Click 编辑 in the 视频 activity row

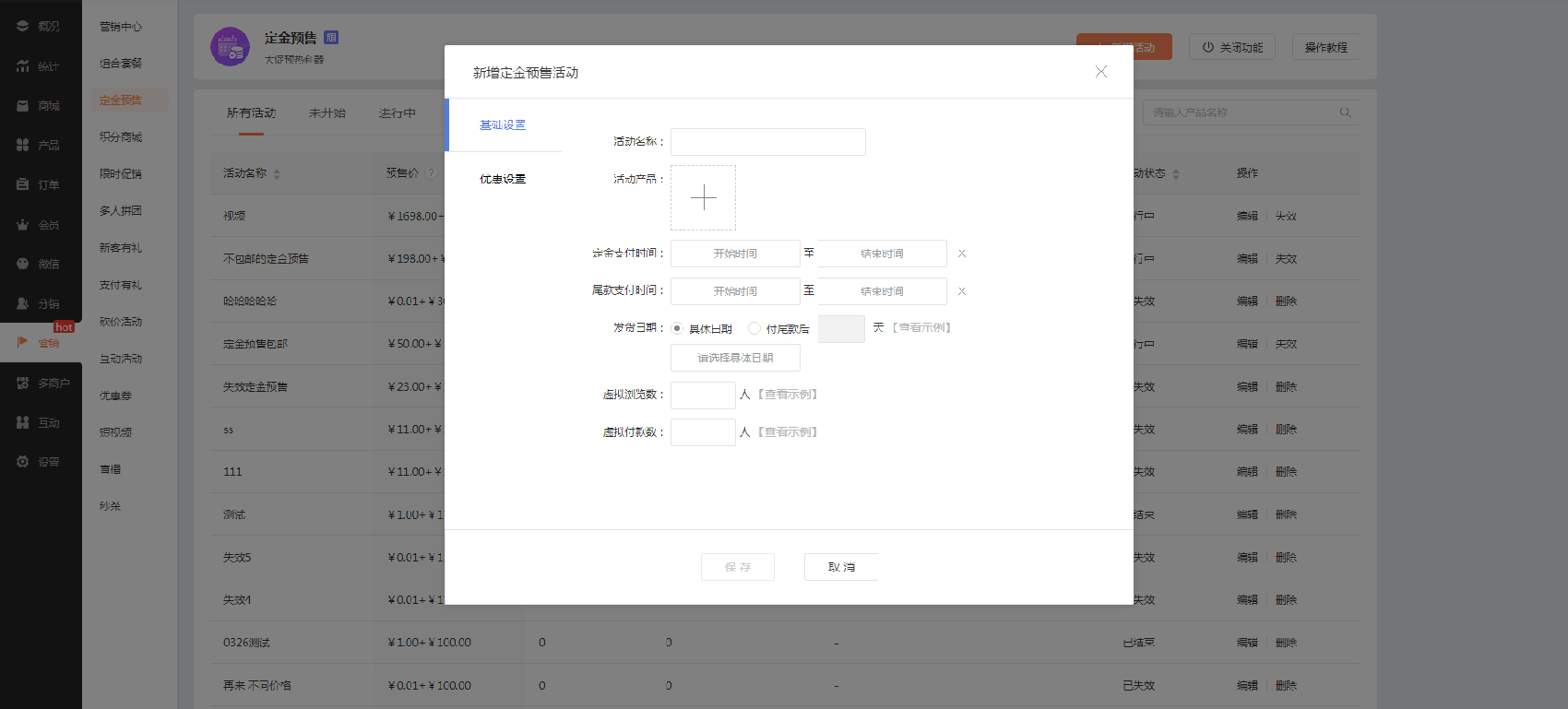pos(1247,216)
